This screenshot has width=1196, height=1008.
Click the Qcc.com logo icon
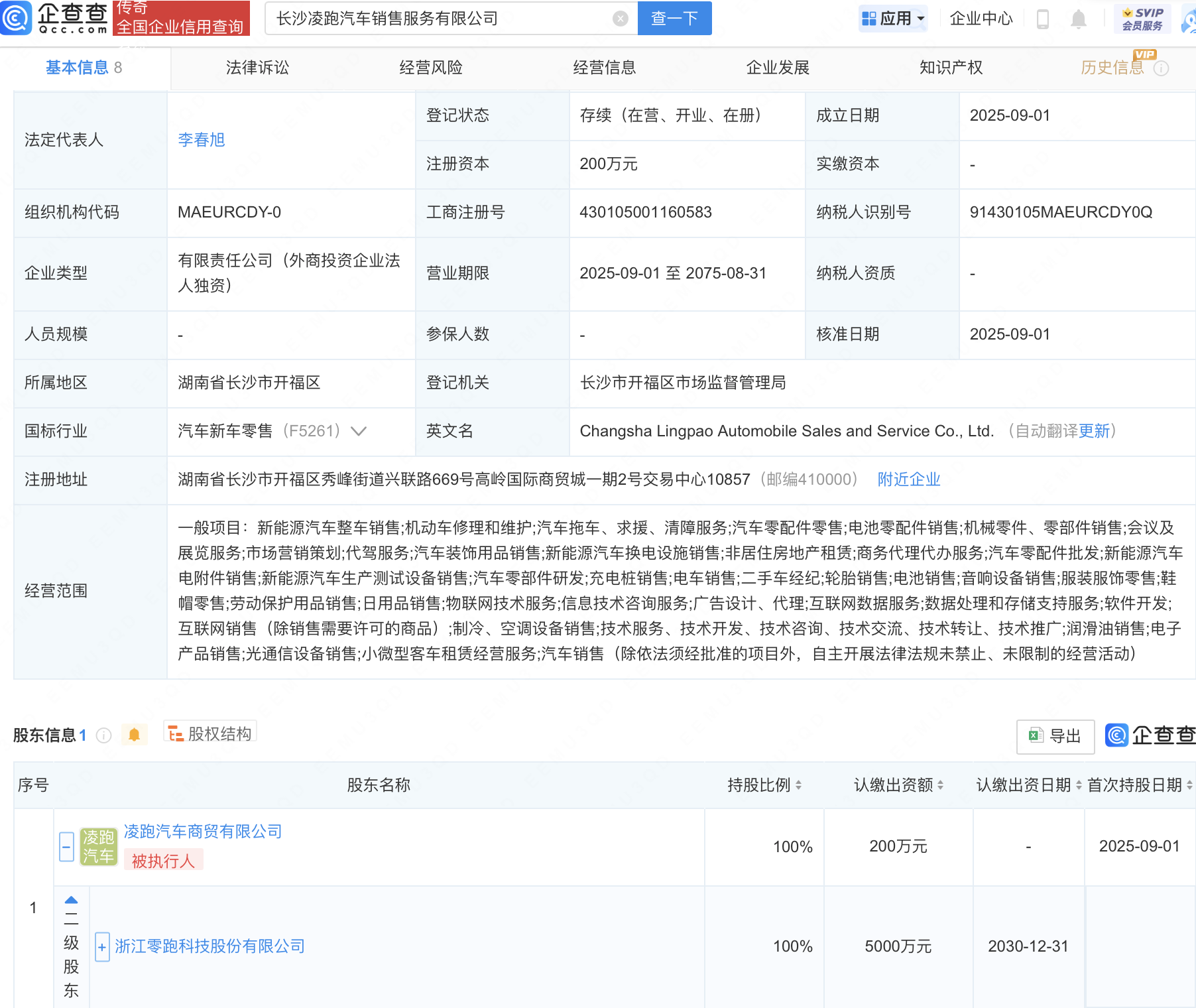[16, 18]
